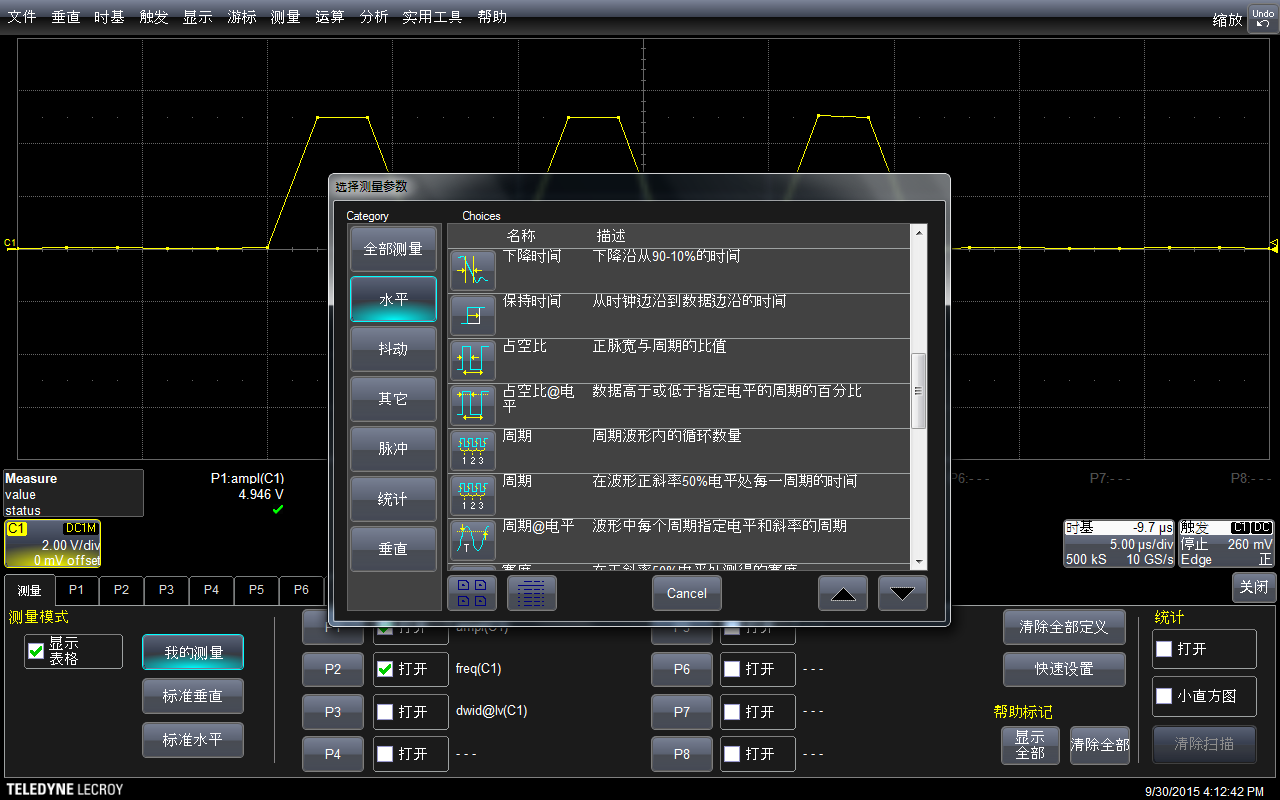Choose the 周期@电平 period at level icon
1280x800 pixels.
pos(472,540)
